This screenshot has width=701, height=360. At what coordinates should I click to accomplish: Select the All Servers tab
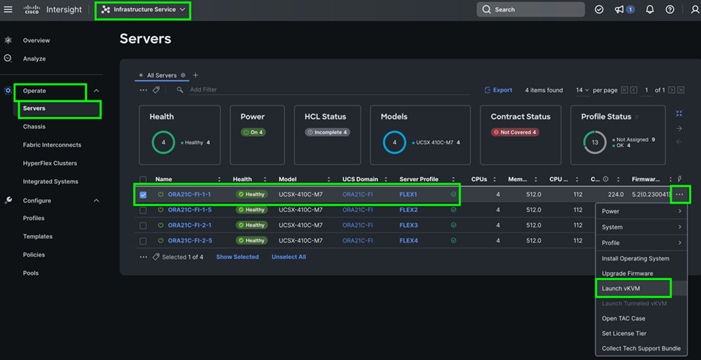click(161, 76)
